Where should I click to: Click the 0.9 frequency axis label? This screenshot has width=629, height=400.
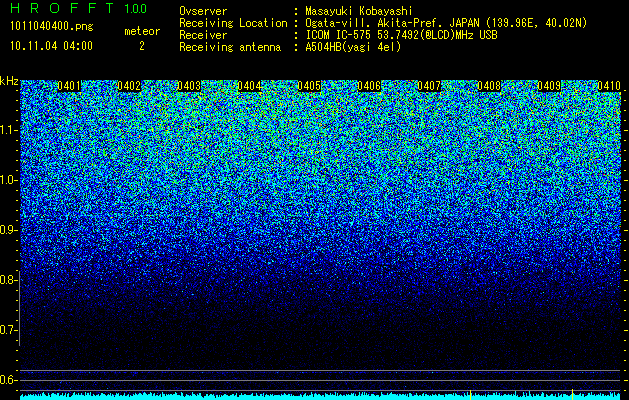pyautogui.click(x=7, y=230)
